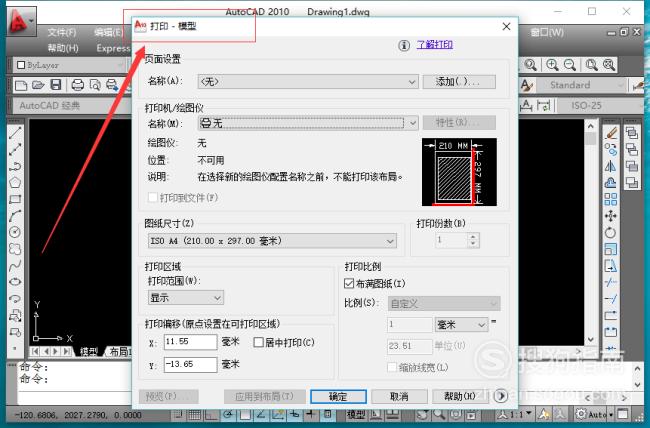Toggle Ortho mode in status bar
This screenshot has height=428, width=650.
point(211,414)
